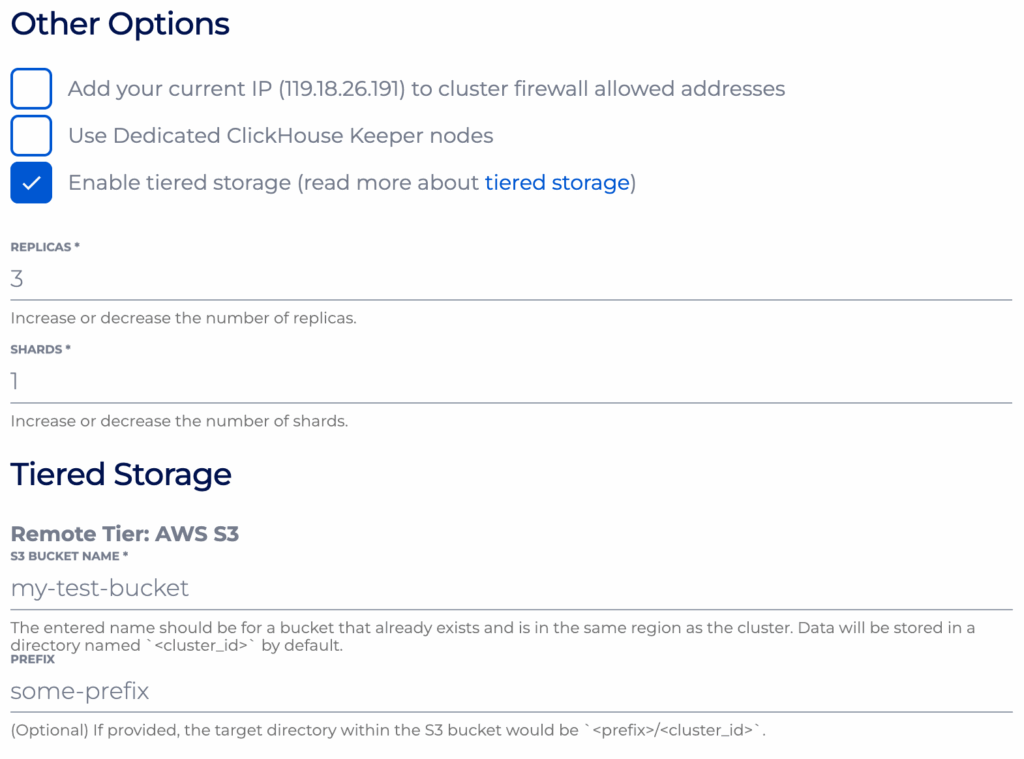Screen dimensions: 1024x759
Task: Check the Add your current IP checkbox
Action: (31, 89)
